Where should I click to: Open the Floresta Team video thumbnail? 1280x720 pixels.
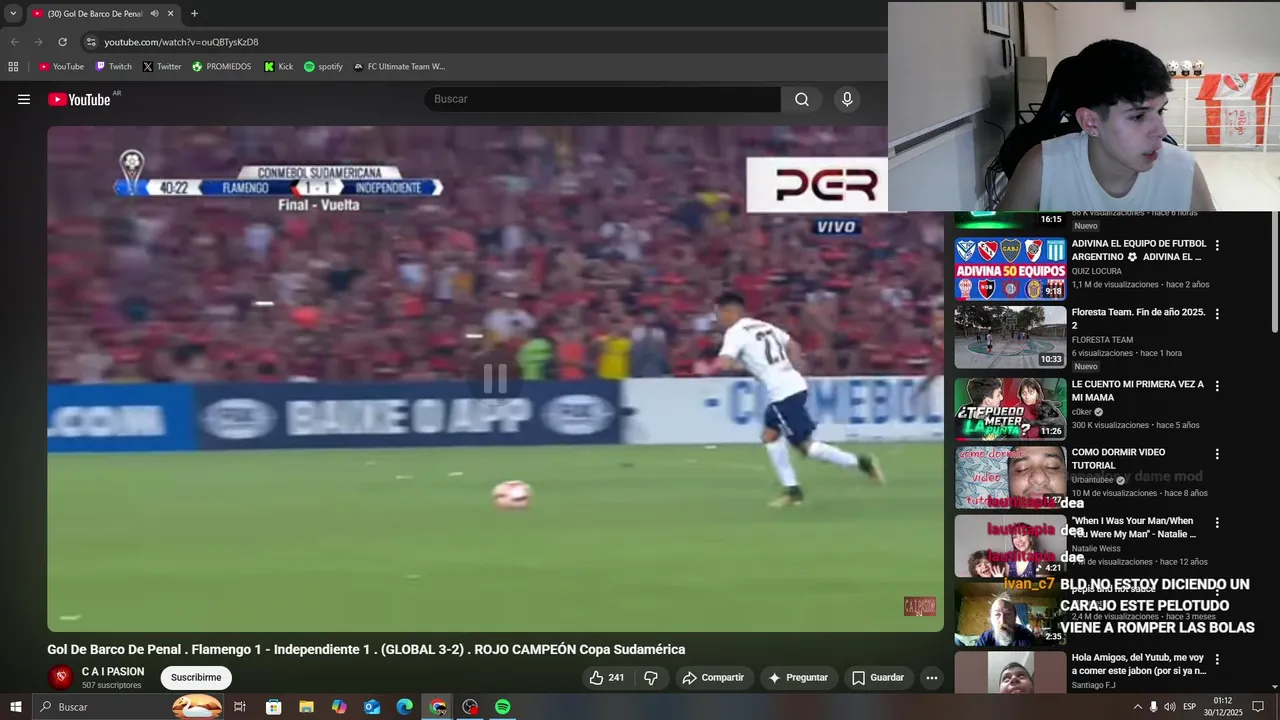point(1010,337)
